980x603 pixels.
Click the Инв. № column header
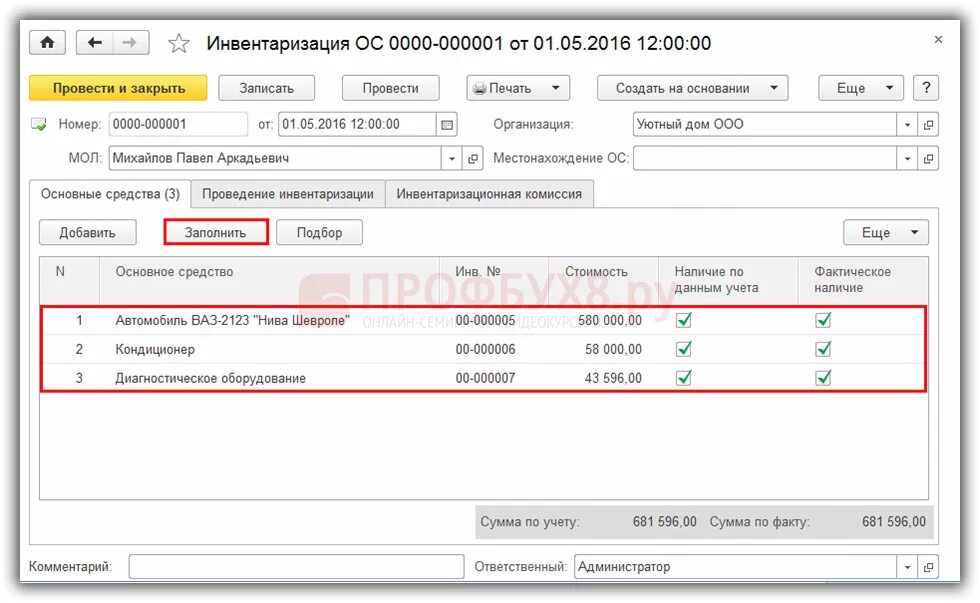click(x=494, y=280)
